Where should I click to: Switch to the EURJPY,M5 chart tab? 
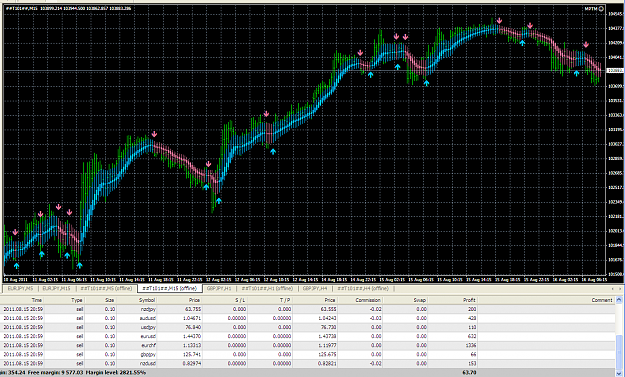pyautogui.click(x=20, y=288)
